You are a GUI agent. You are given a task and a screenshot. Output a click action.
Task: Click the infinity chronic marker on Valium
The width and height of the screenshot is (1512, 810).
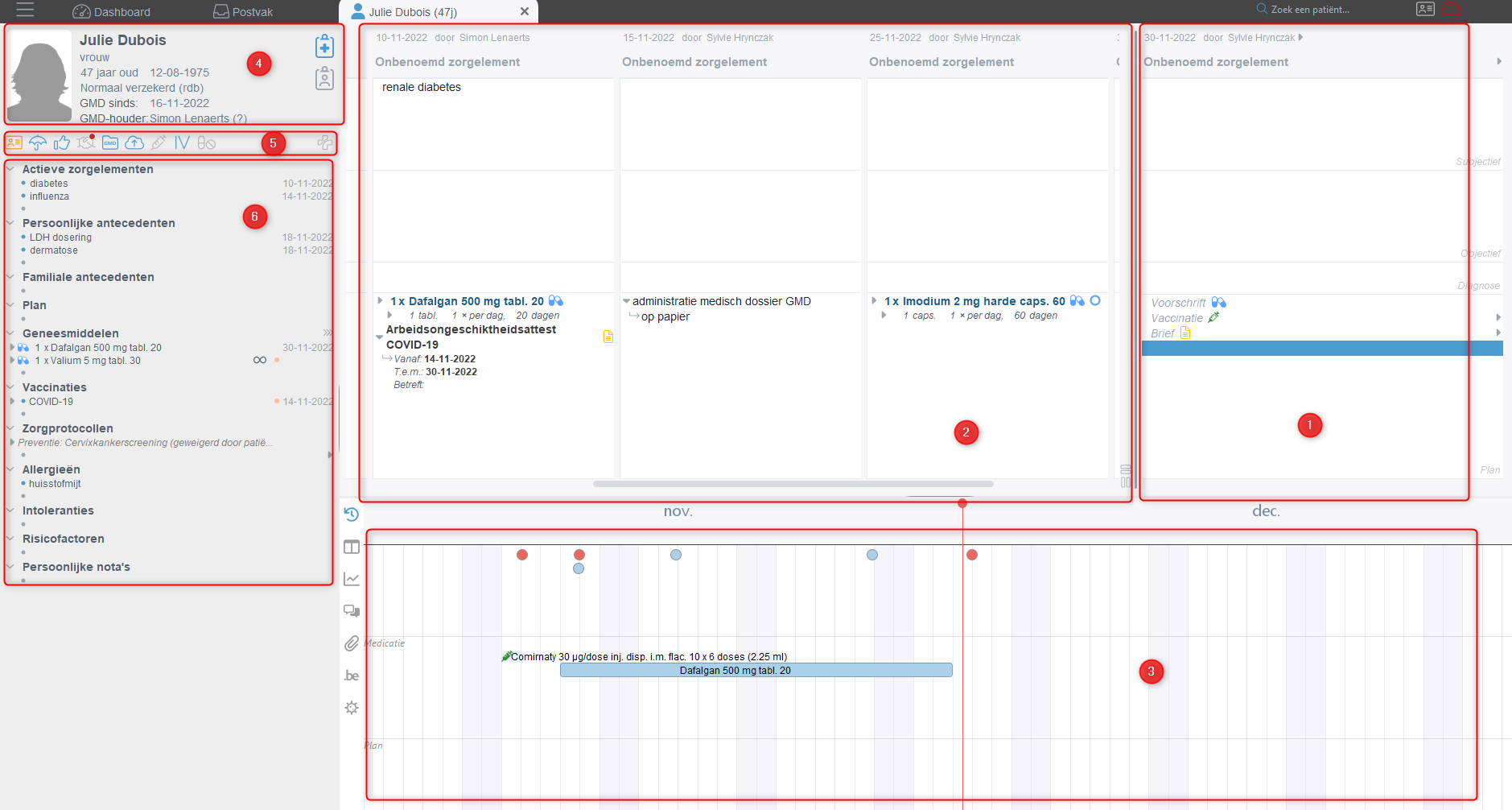[260, 360]
